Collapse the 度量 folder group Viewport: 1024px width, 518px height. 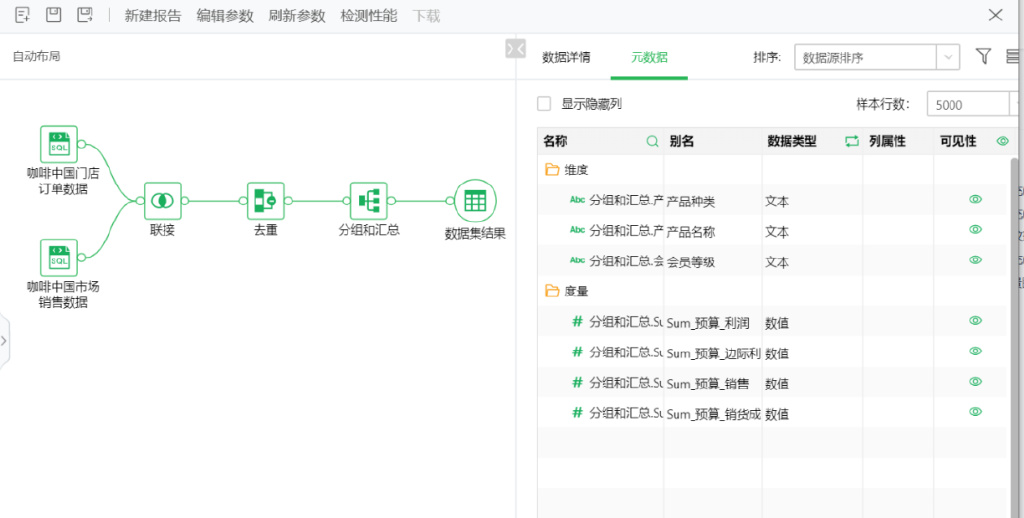[552, 291]
